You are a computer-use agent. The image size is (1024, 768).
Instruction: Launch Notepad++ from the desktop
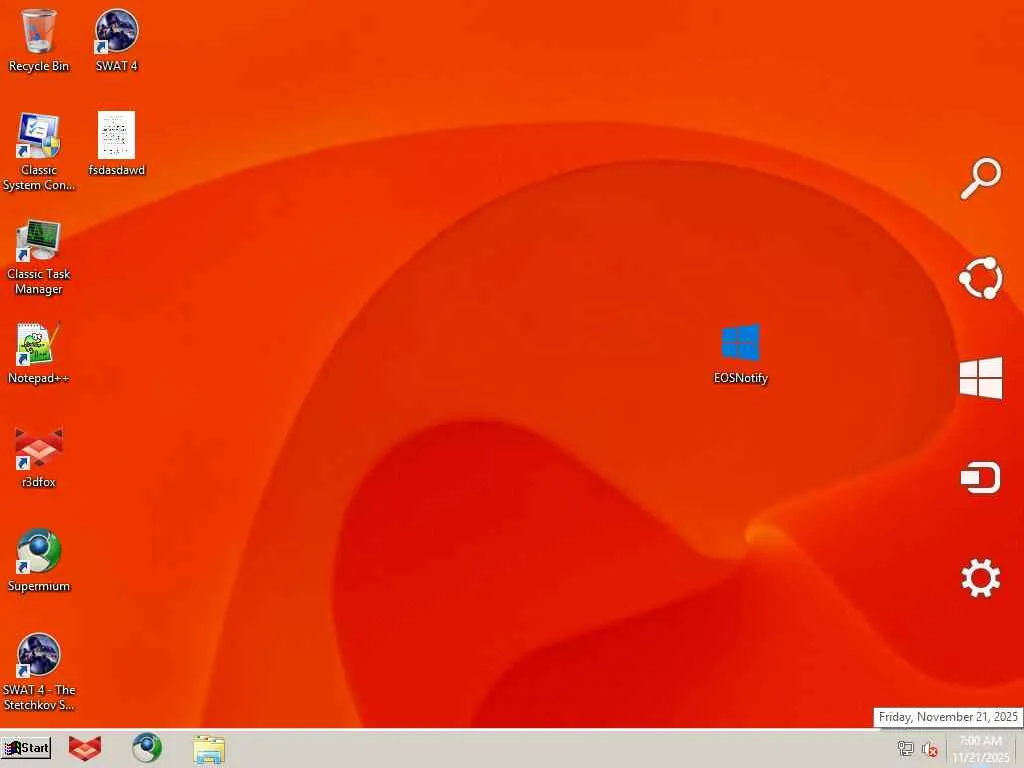(x=39, y=353)
